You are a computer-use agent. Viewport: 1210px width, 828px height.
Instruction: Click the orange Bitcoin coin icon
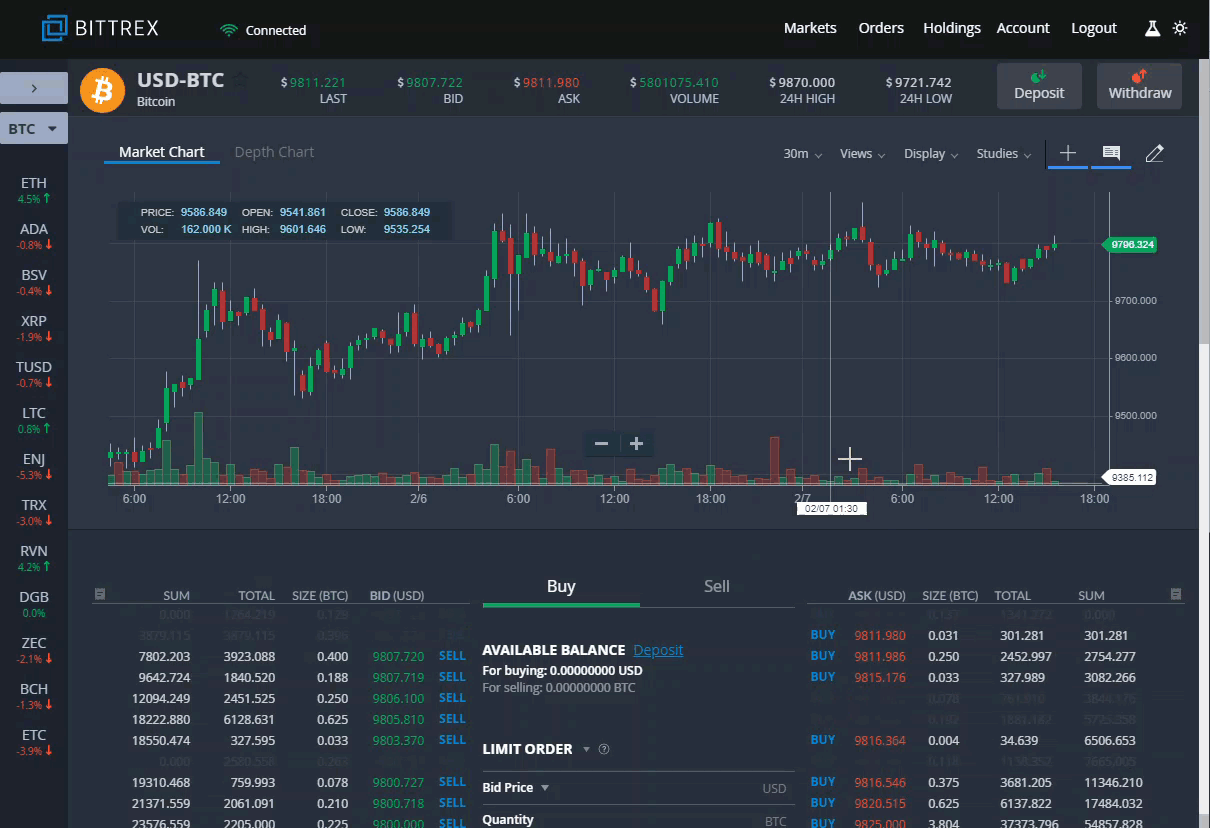pyautogui.click(x=101, y=89)
